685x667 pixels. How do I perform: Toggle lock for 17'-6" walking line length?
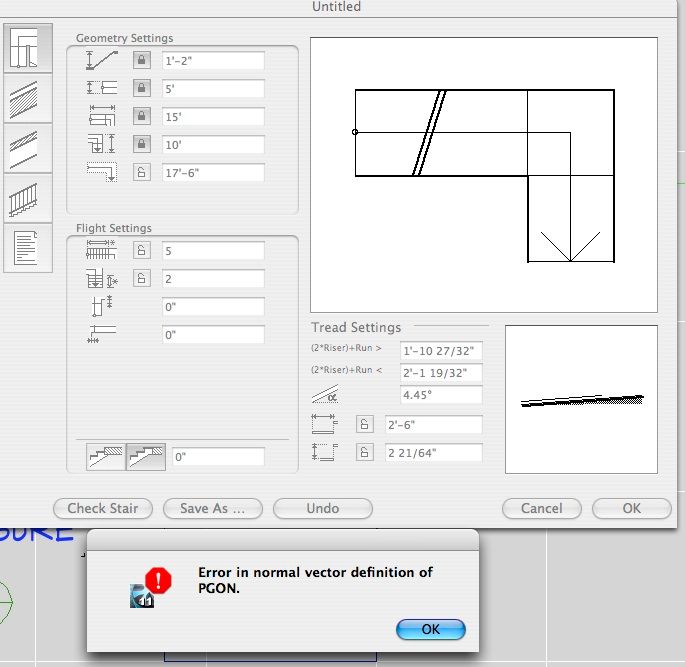click(142, 172)
